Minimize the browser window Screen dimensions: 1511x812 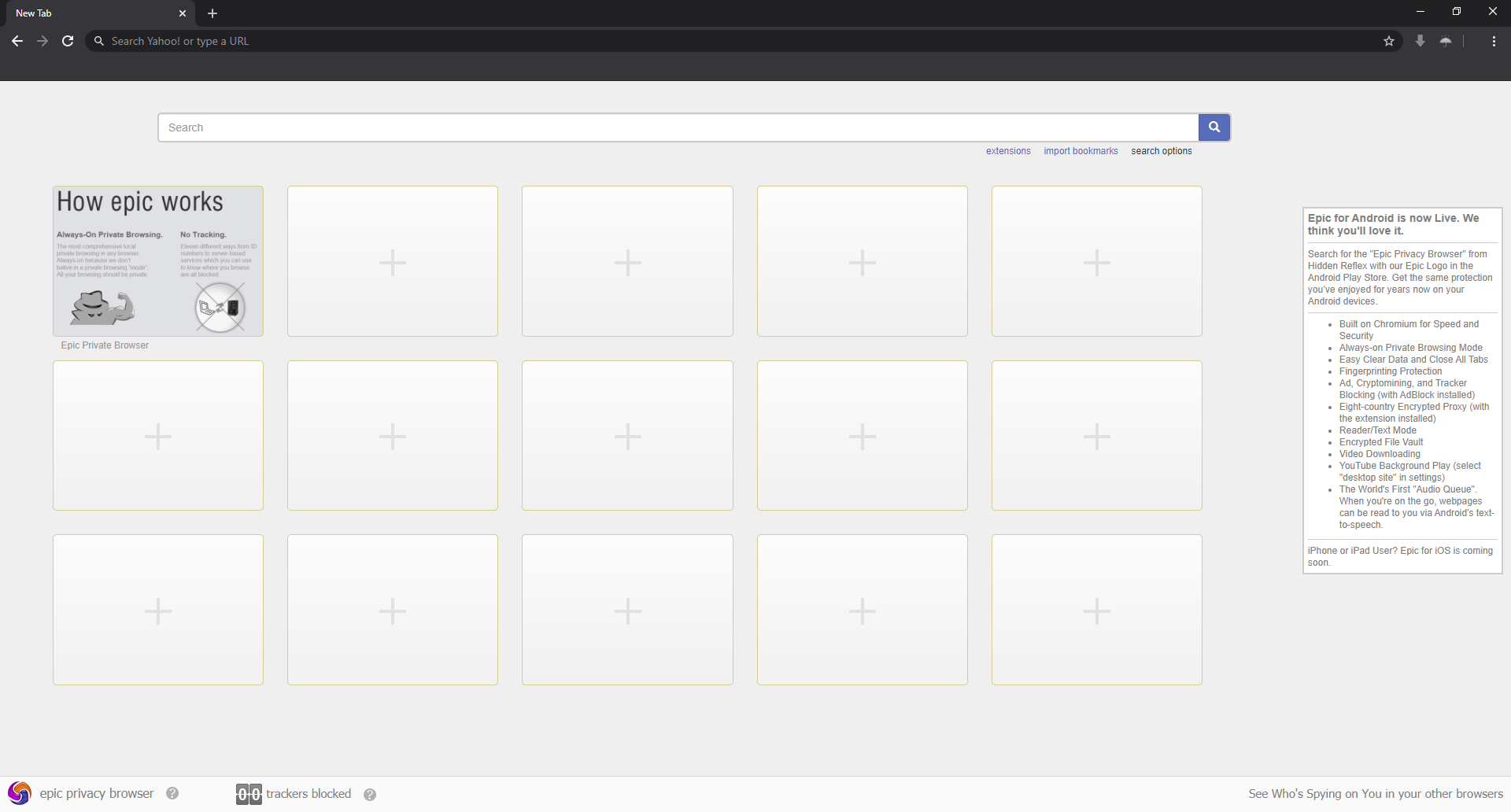click(1420, 11)
